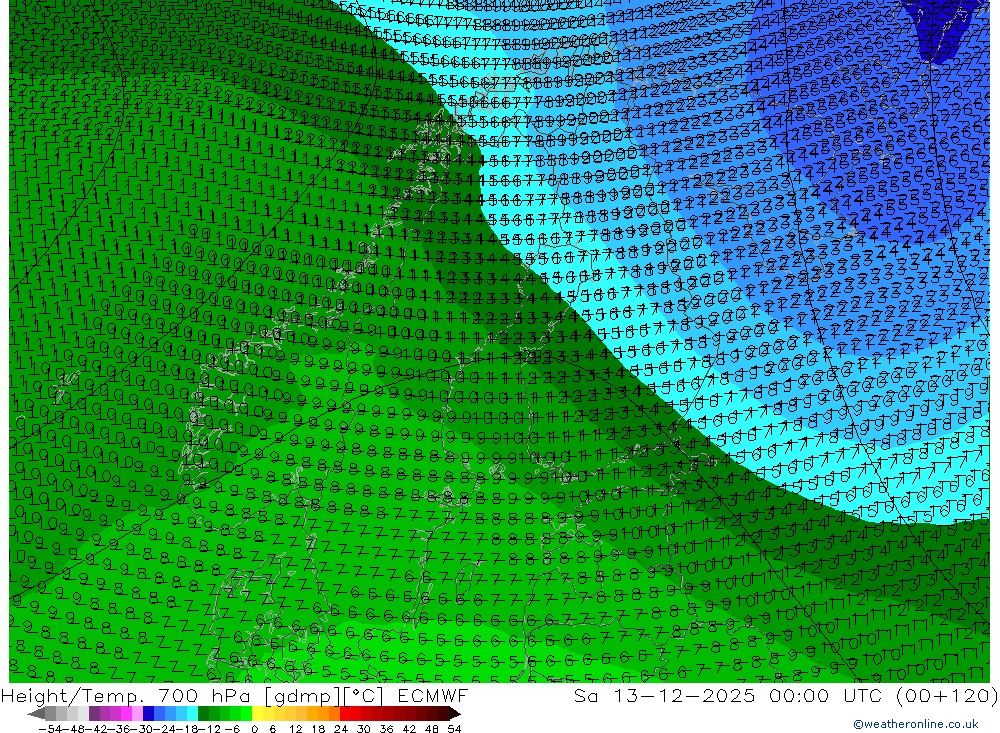Click the '13-12-2025' date text
The width and height of the screenshot is (1000, 733).
click(684, 695)
